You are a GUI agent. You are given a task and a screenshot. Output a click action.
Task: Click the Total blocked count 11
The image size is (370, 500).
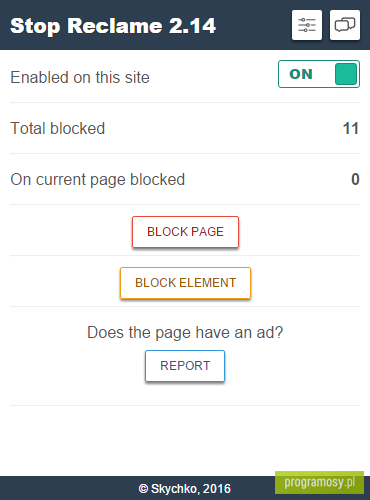click(x=351, y=128)
